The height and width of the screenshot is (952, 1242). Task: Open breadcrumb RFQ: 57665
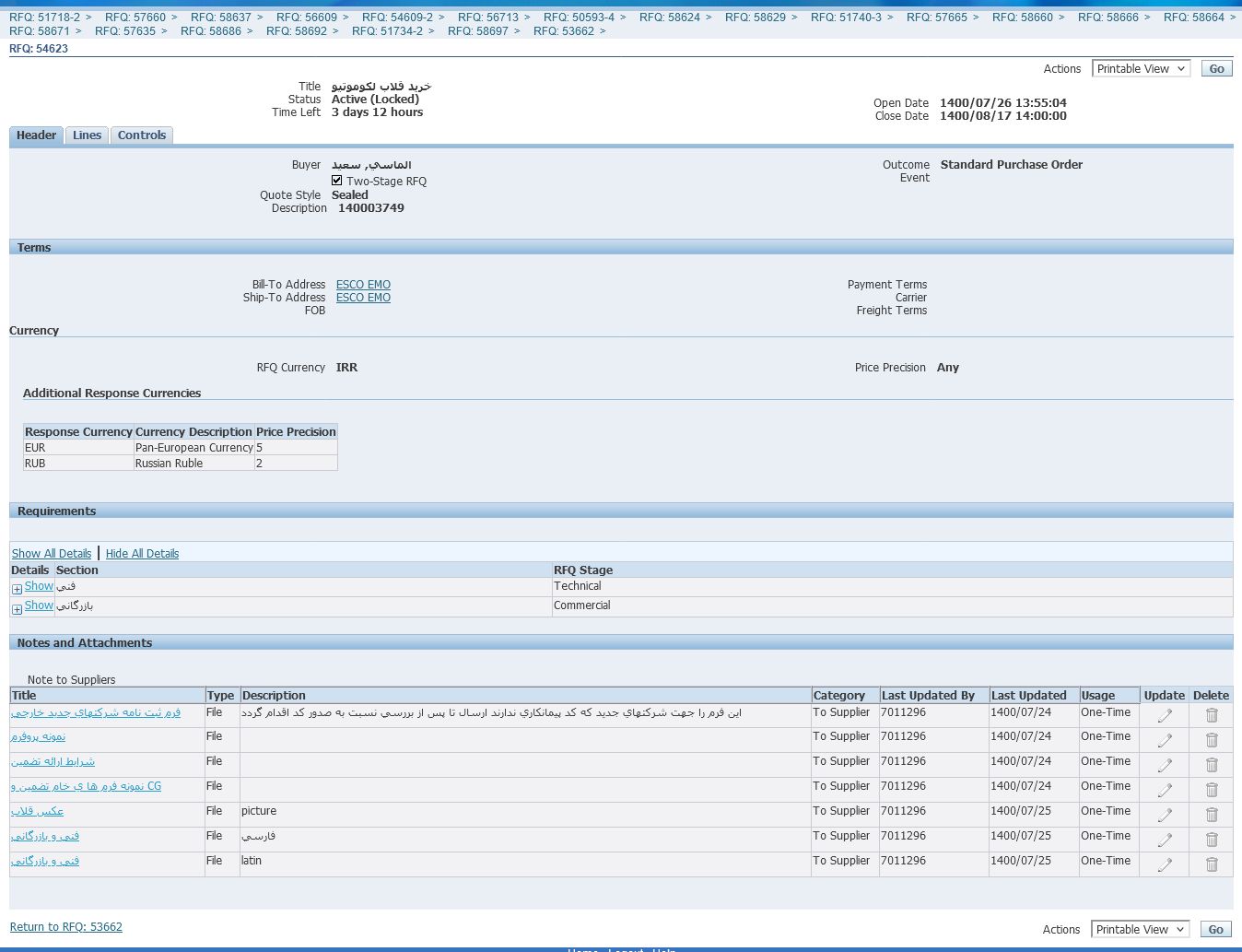[937, 18]
